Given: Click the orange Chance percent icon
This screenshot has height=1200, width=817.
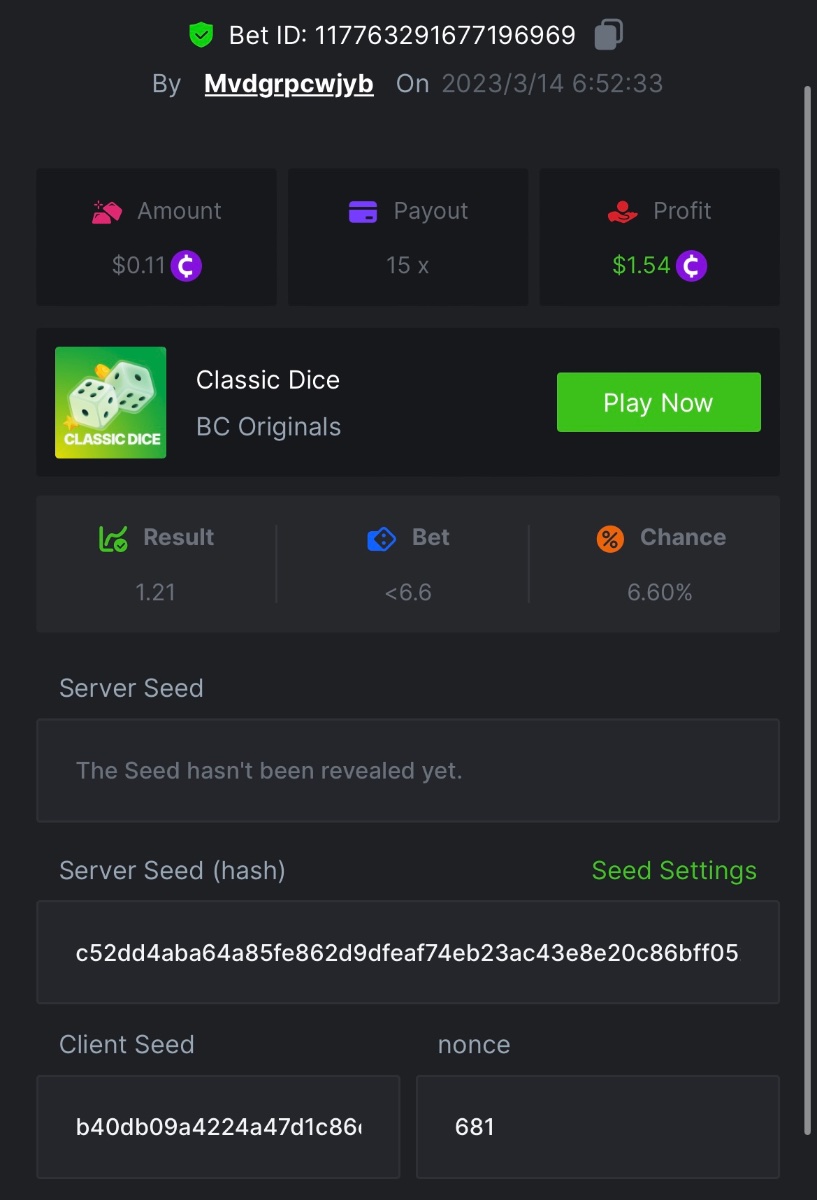Looking at the screenshot, I should click(x=610, y=539).
